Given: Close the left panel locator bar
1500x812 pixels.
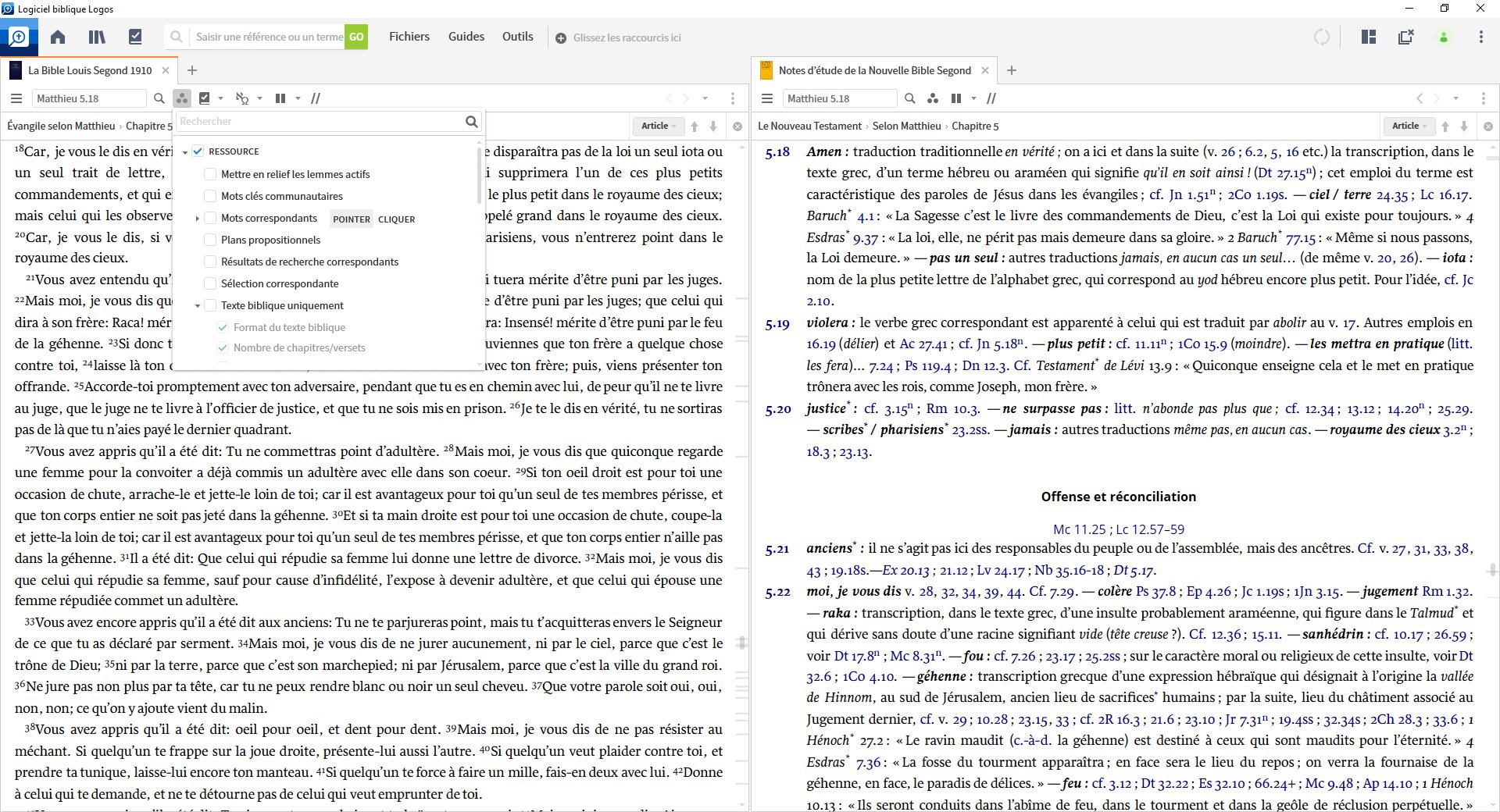Looking at the screenshot, I should [x=737, y=126].
